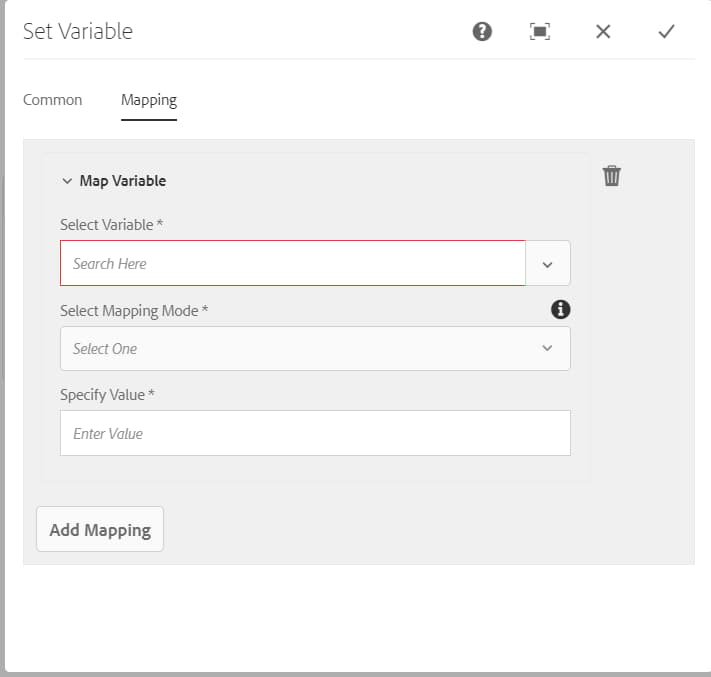Switch to the Common tab

[53, 100]
